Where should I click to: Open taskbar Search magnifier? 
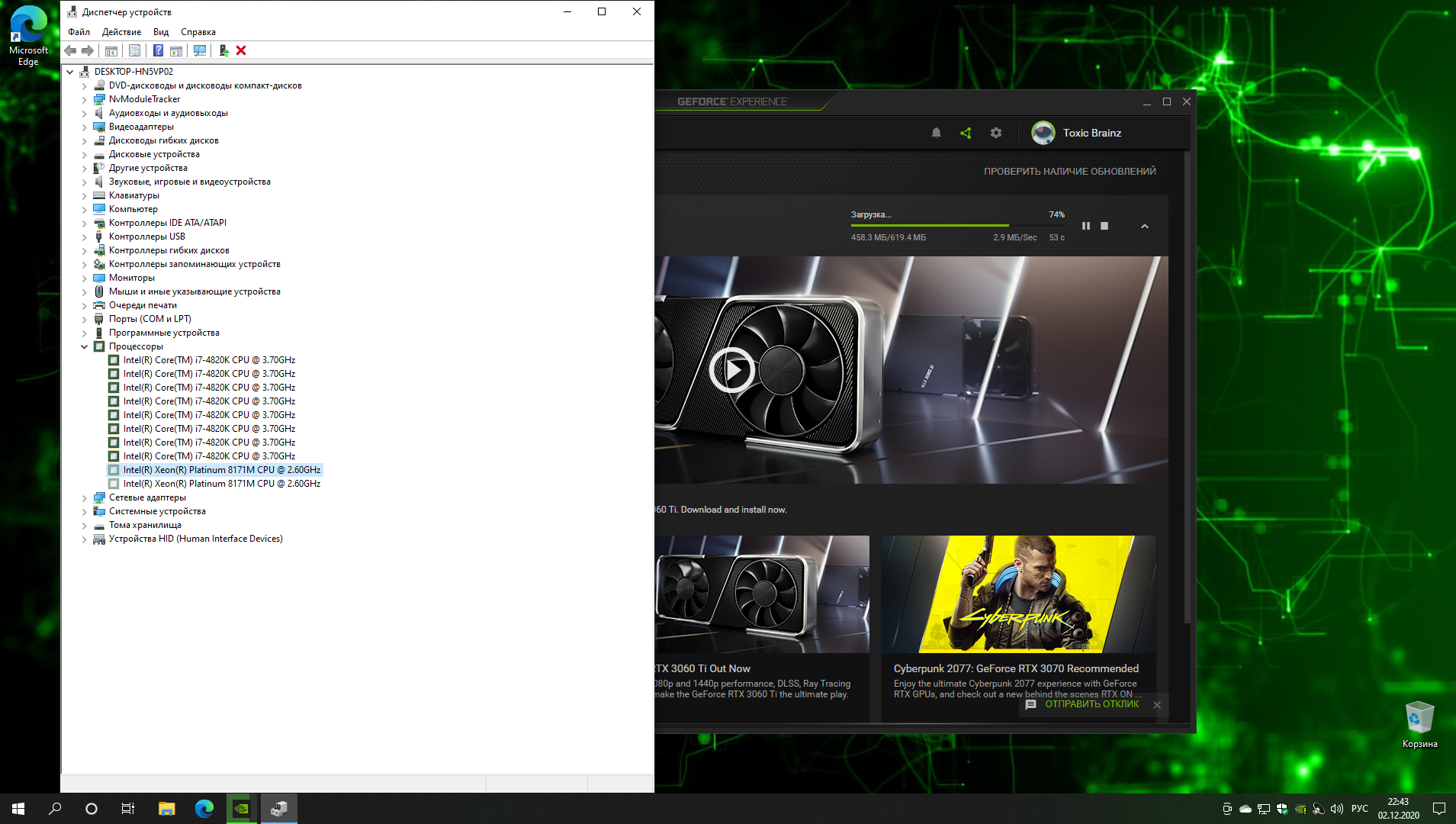pos(55,809)
